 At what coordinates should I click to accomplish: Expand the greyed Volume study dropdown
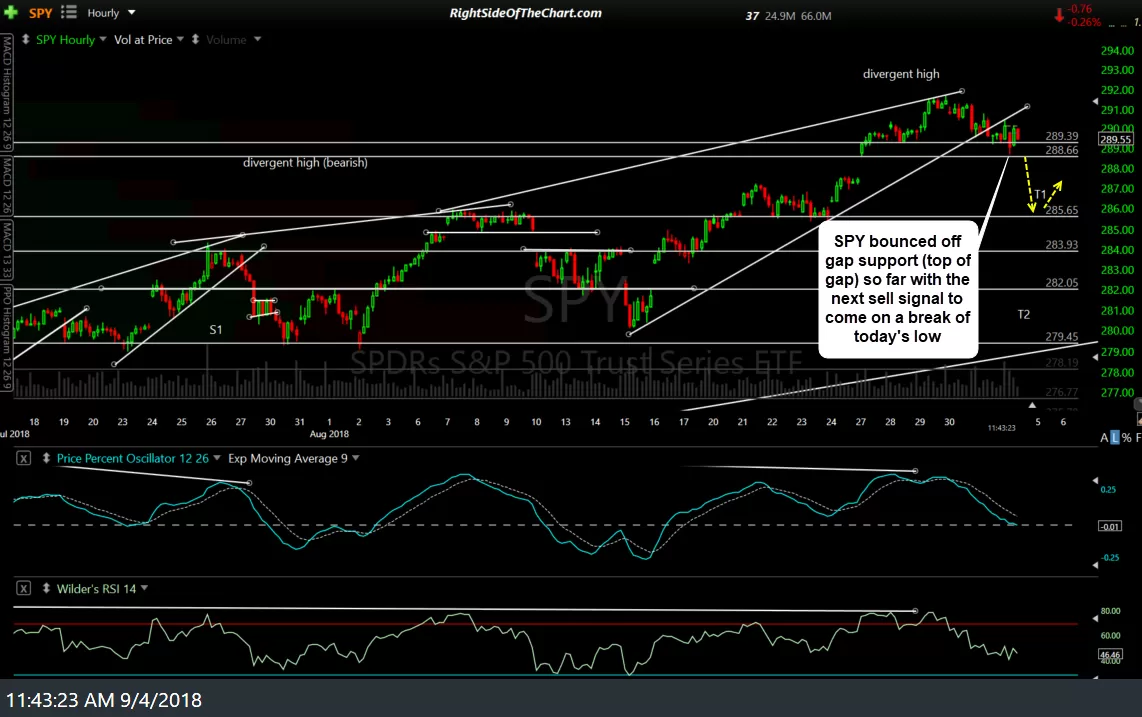click(257, 39)
